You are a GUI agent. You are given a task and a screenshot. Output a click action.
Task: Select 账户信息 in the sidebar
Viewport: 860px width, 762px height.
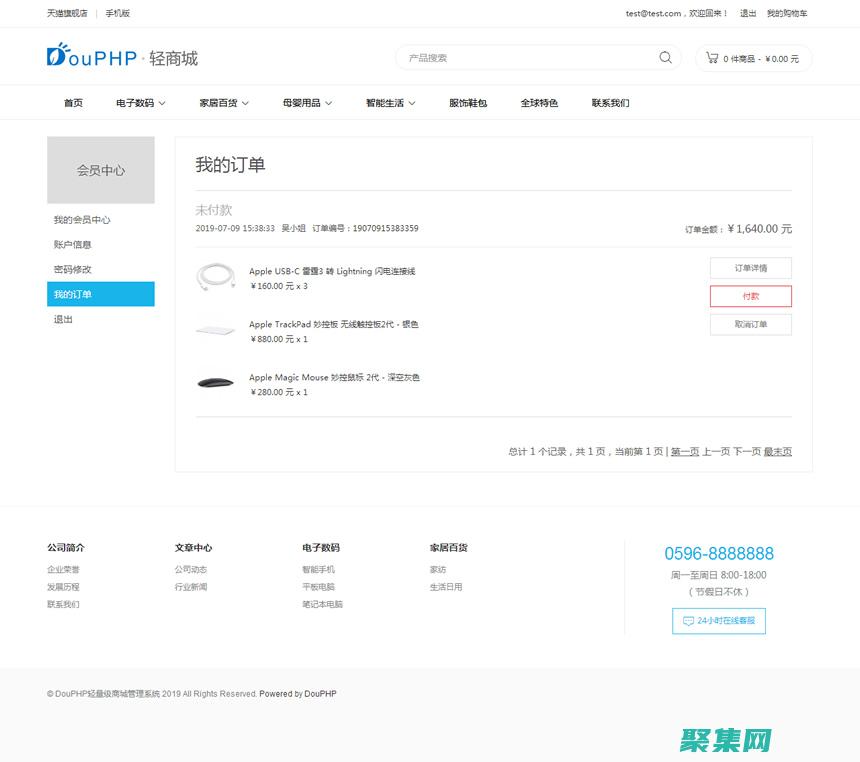73,245
